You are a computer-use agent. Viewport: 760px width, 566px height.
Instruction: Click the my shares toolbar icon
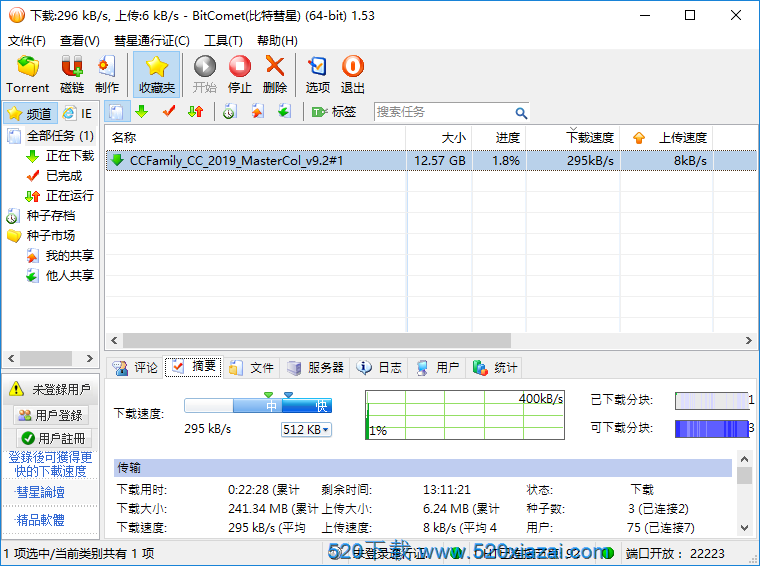257,112
